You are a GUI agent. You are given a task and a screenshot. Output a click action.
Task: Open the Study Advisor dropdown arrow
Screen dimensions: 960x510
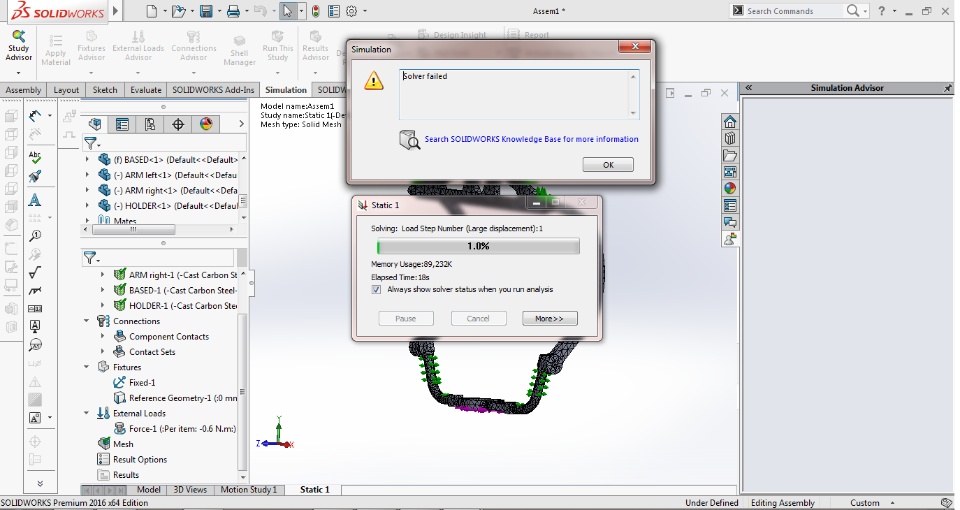18,73
